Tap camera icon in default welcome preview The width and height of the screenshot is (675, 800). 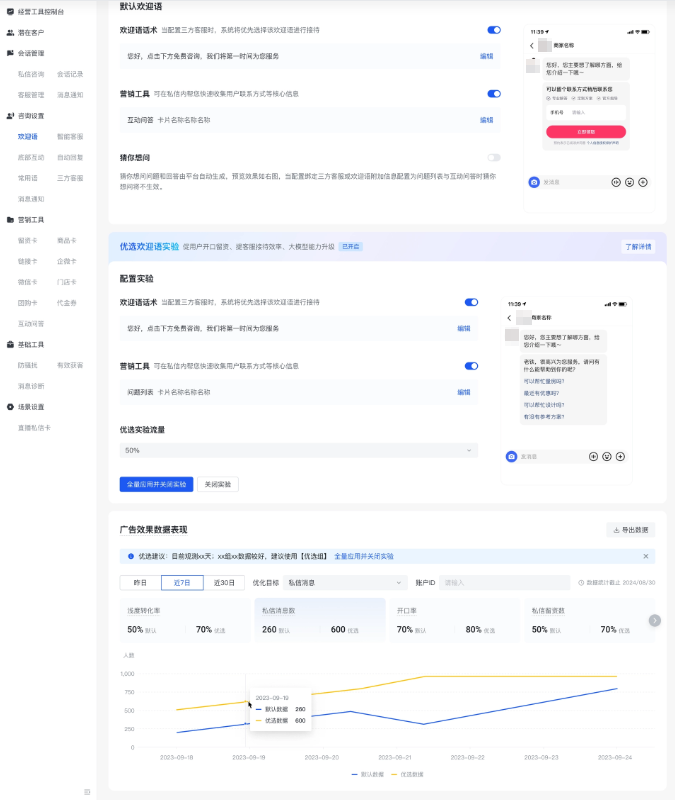534,182
